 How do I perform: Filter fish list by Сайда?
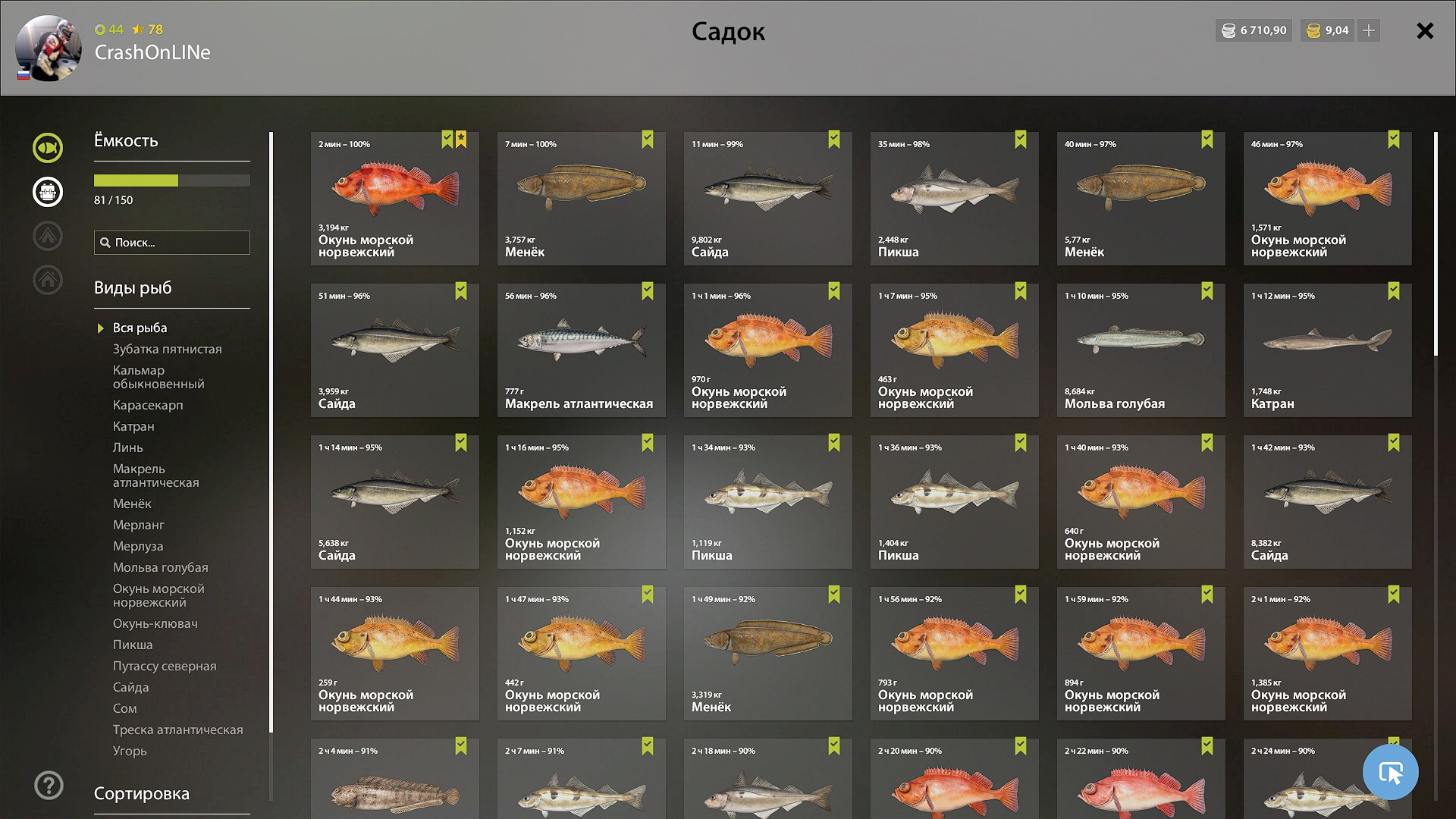[131, 687]
